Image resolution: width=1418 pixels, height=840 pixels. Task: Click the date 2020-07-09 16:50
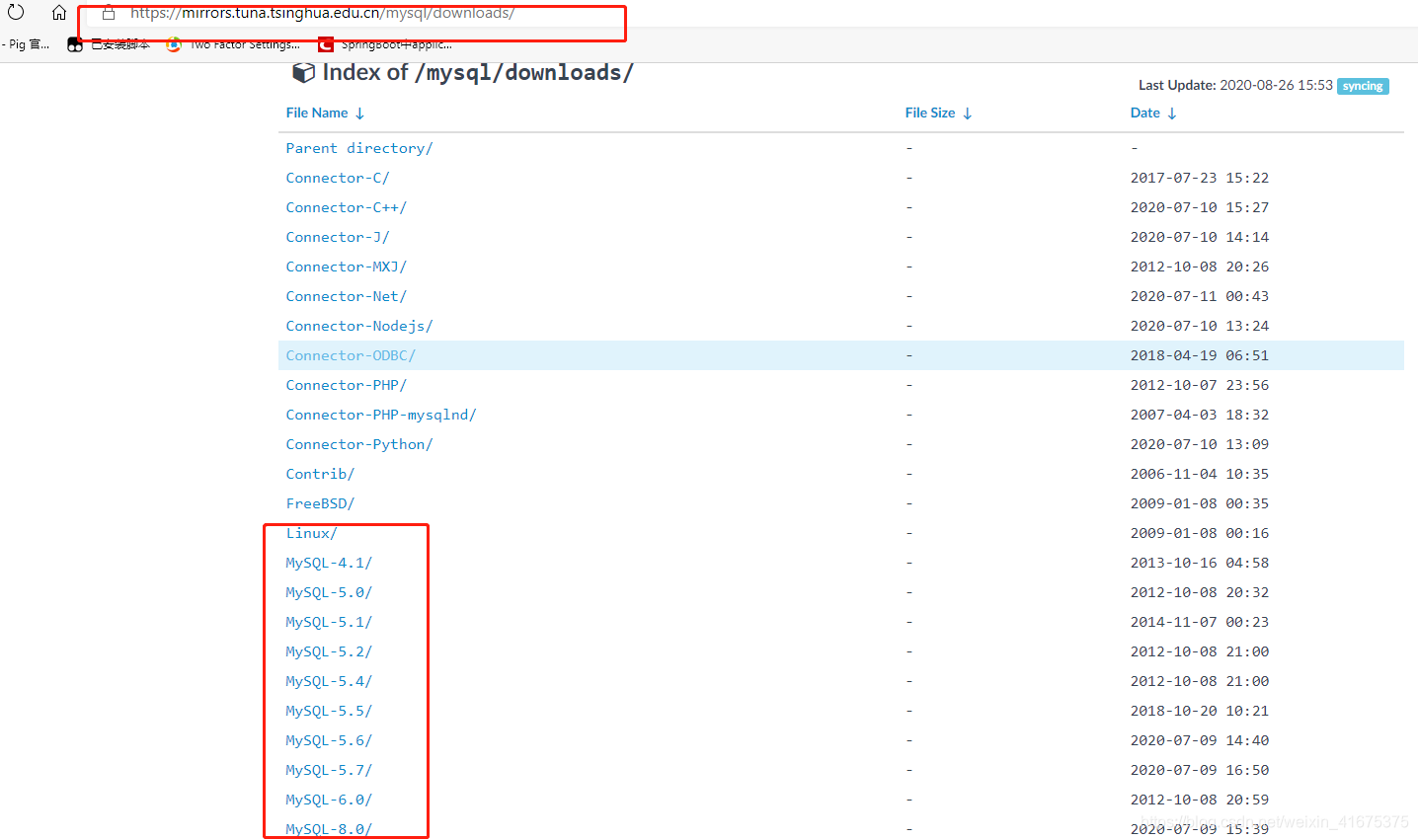(1200, 770)
